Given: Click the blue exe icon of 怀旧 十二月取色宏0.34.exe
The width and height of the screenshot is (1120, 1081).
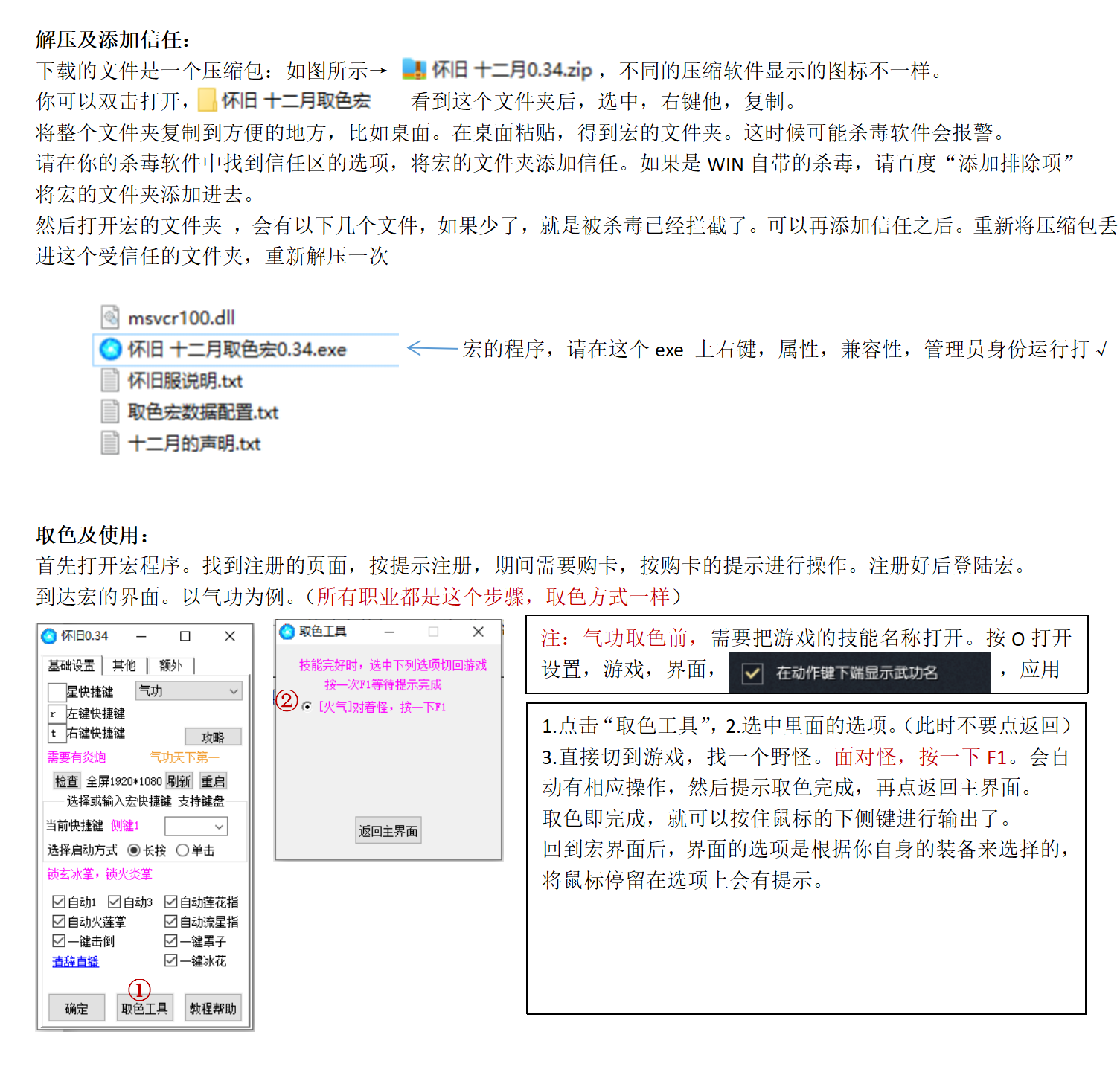Looking at the screenshot, I should click(111, 349).
